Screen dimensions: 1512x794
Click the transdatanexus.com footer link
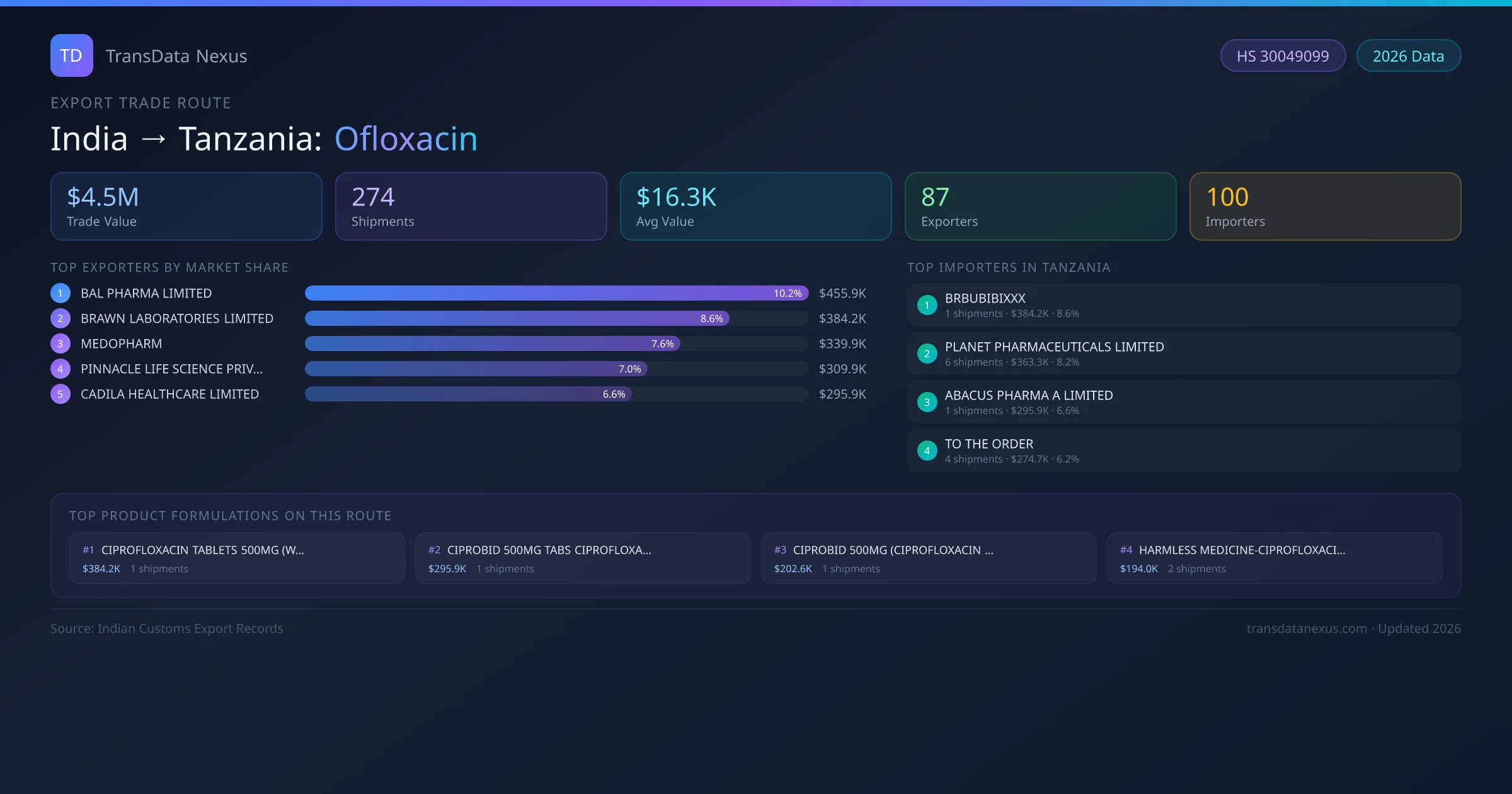[1307, 628]
